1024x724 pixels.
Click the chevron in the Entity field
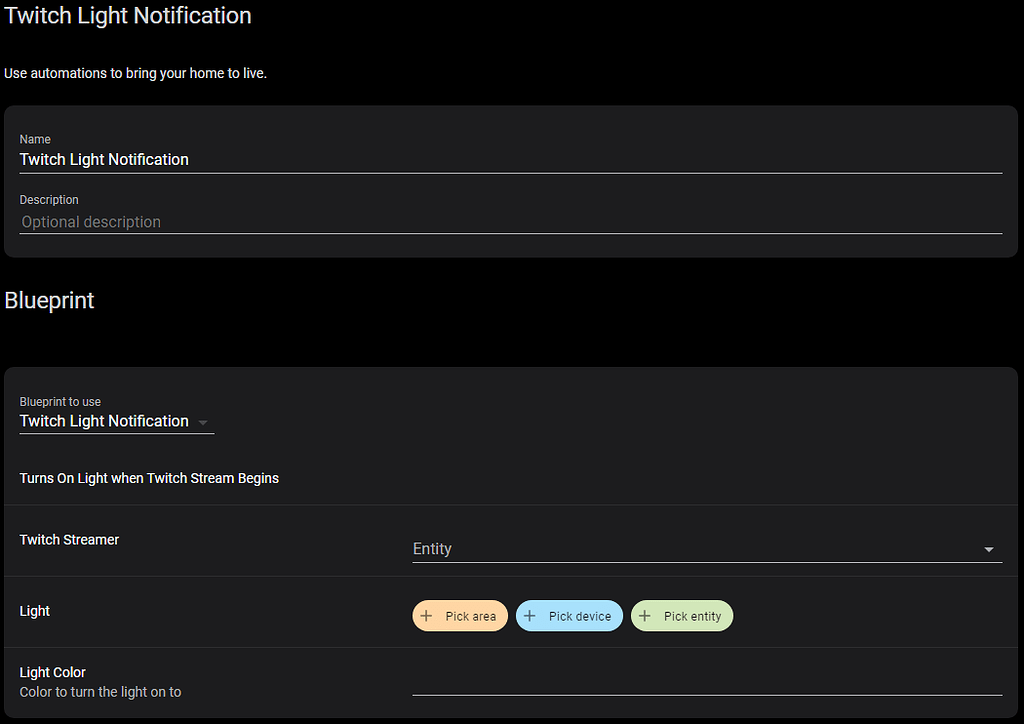988,549
